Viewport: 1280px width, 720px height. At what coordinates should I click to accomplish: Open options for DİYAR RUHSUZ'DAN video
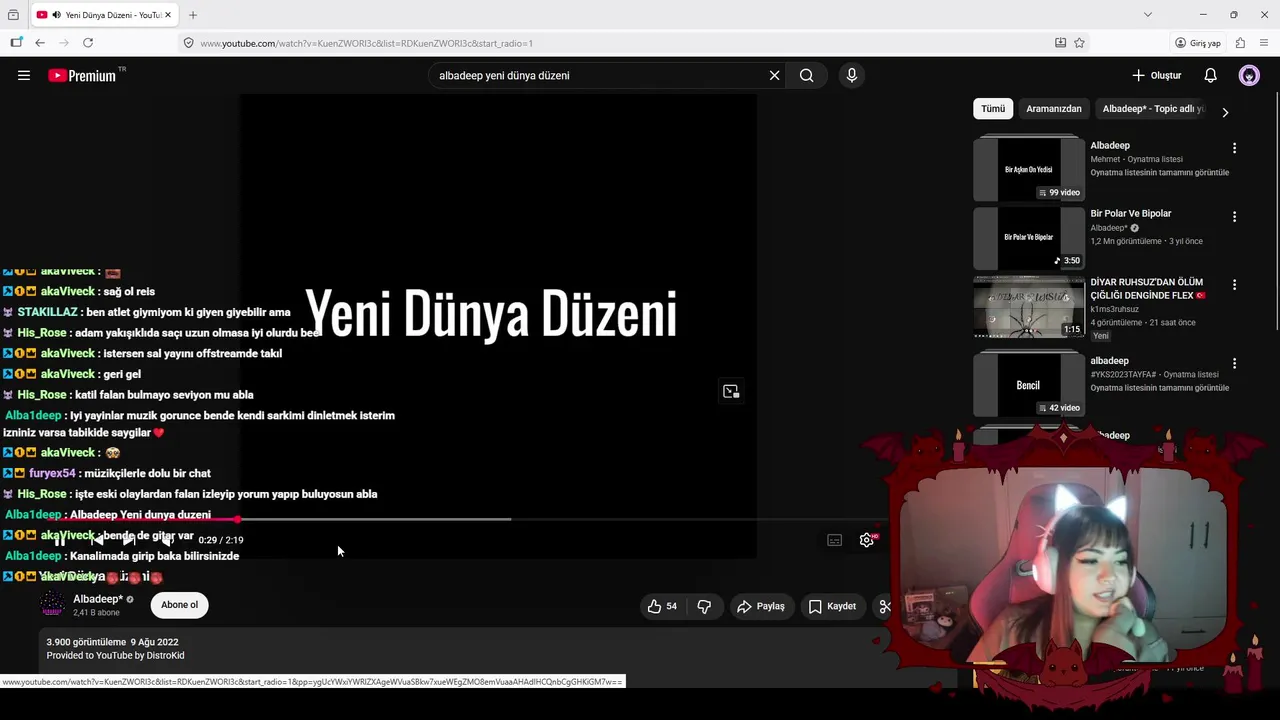(x=1234, y=285)
